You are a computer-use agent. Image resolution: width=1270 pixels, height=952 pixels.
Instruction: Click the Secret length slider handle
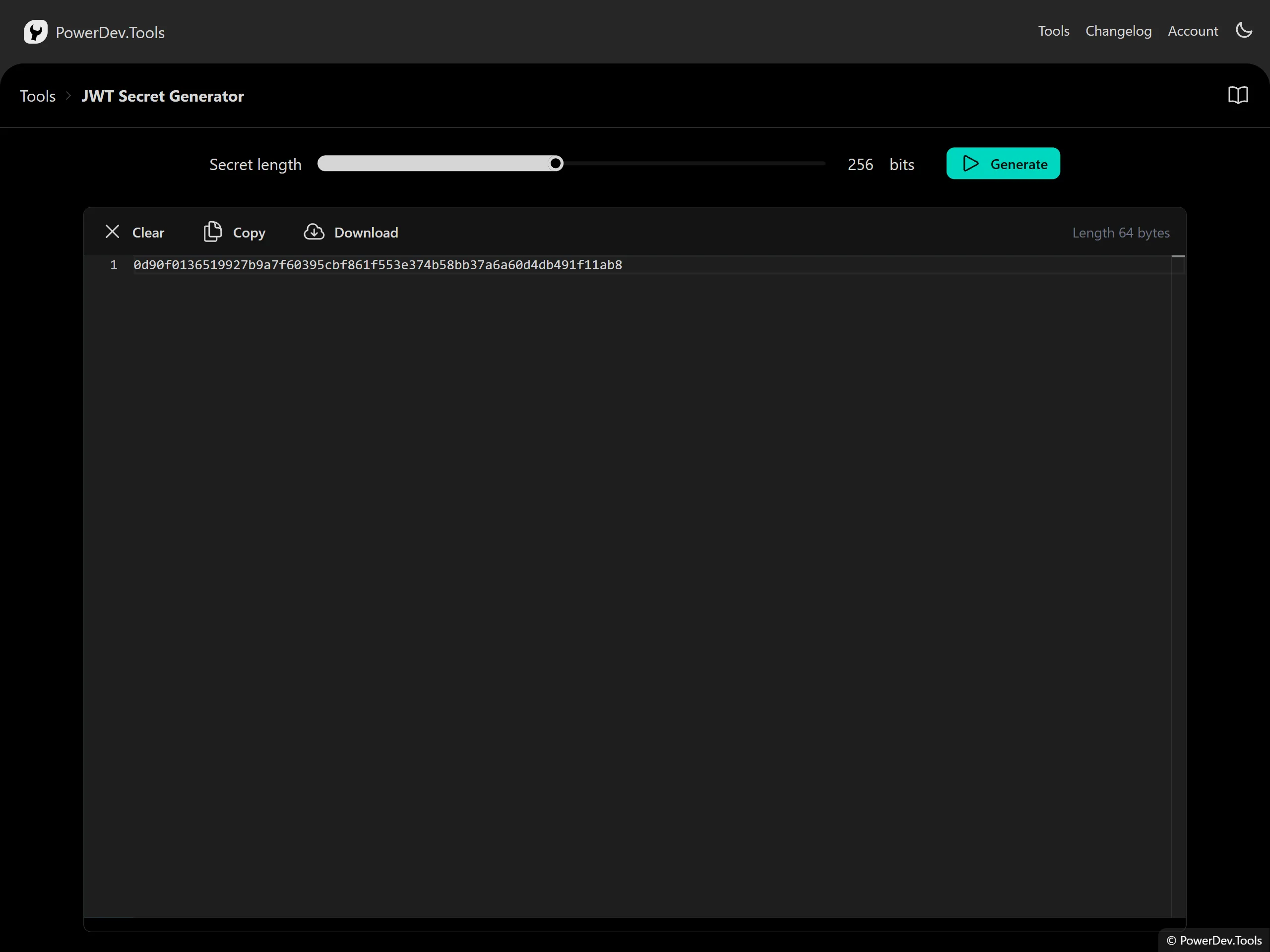tap(555, 164)
